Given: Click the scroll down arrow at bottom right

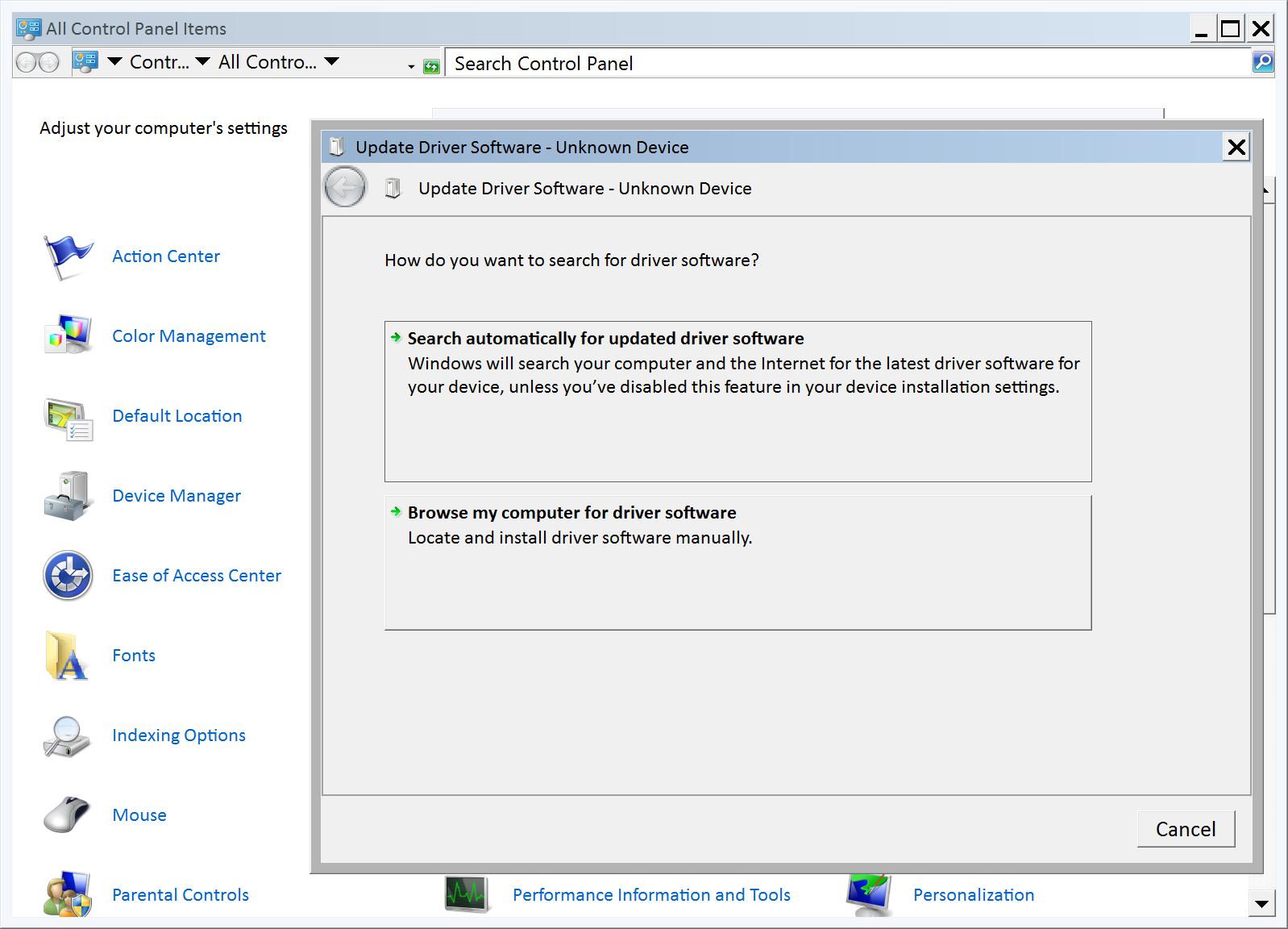Looking at the screenshot, I should 1261,904.
